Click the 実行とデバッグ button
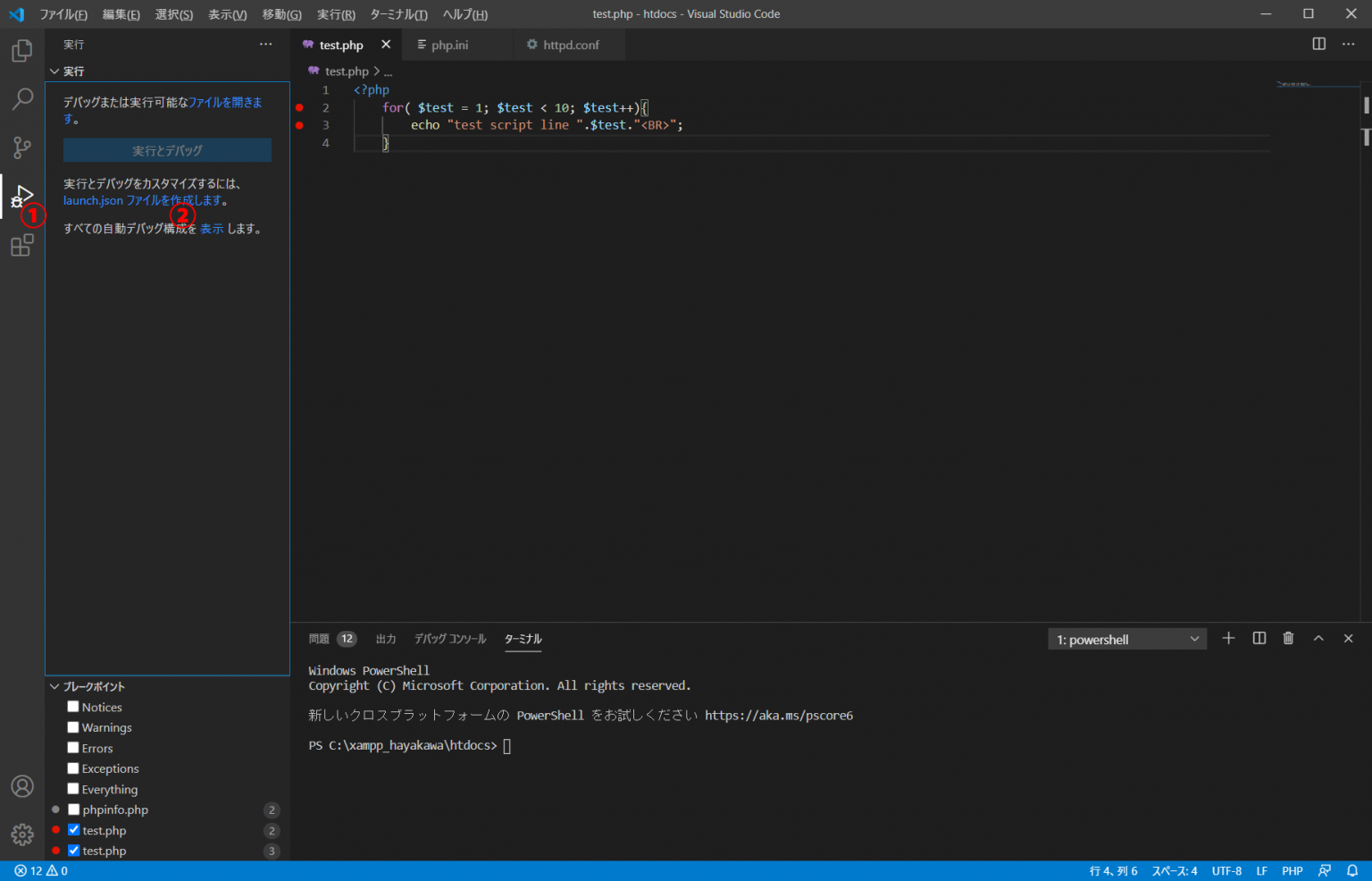Image resolution: width=1372 pixels, height=881 pixels. [x=166, y=150]
